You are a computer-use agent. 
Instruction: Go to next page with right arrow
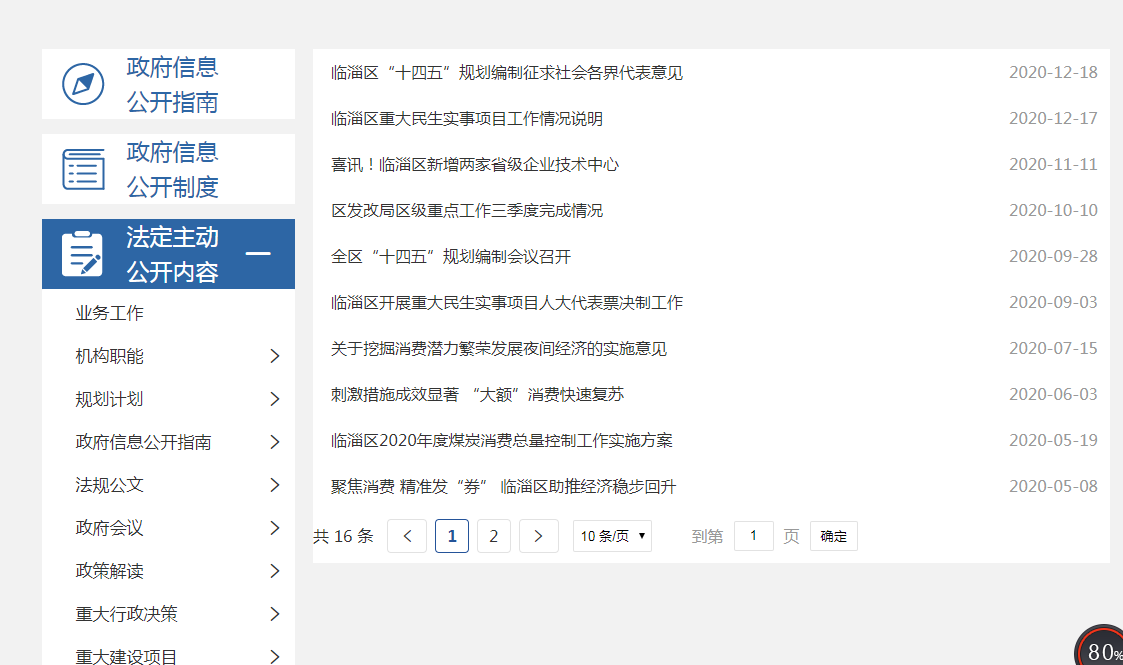[x=538, y=536]
